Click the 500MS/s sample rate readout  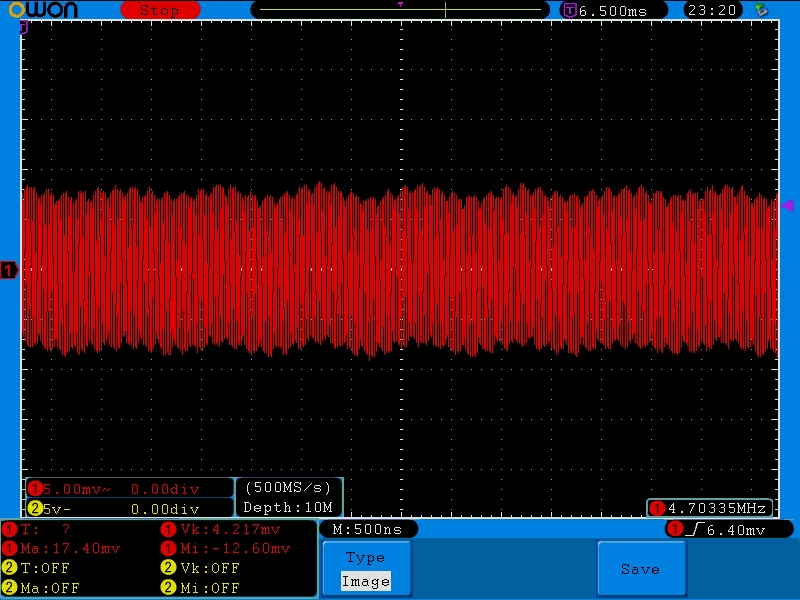pos(288,488)
